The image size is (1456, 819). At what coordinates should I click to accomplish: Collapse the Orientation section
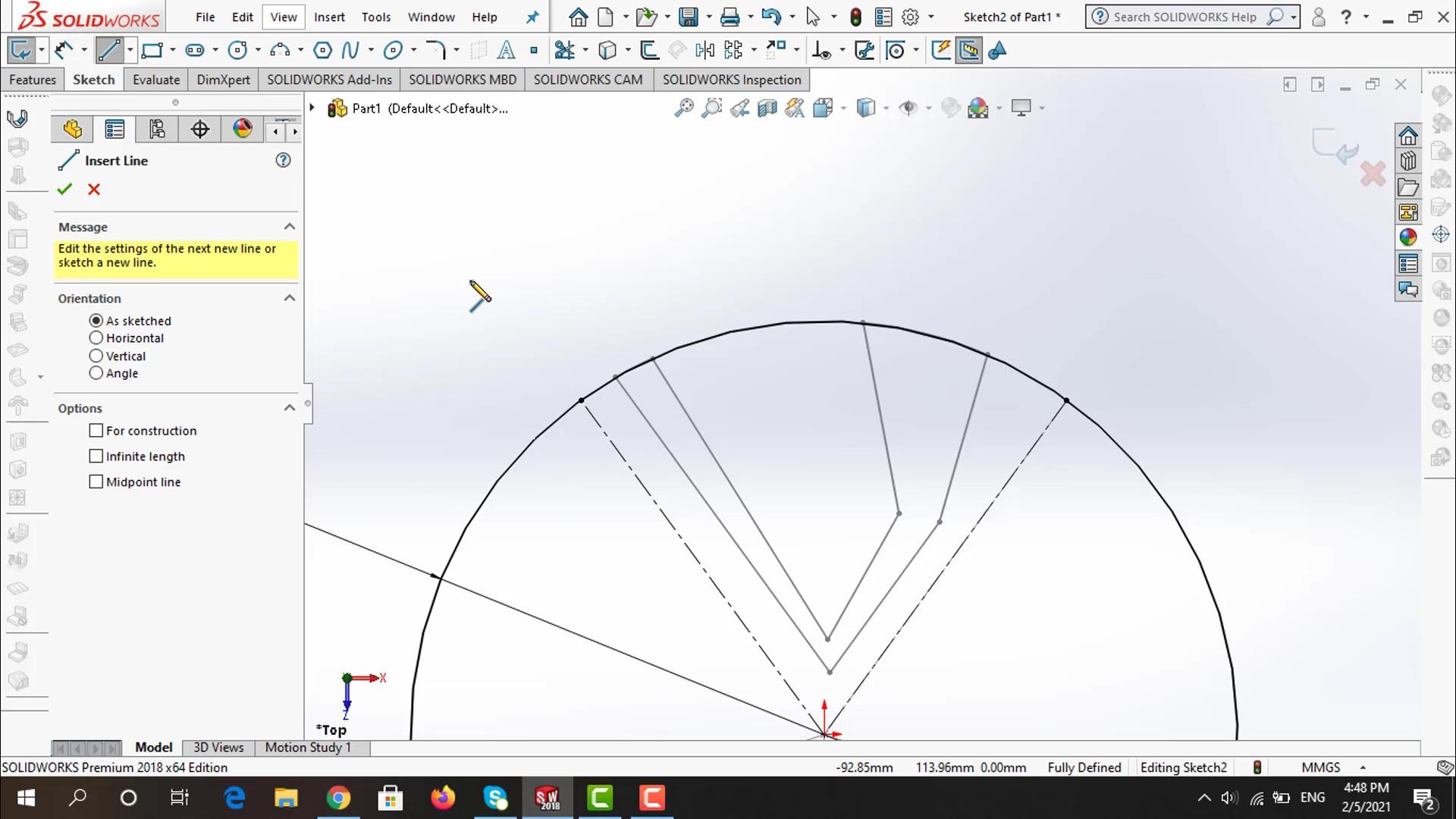(289, 298)
